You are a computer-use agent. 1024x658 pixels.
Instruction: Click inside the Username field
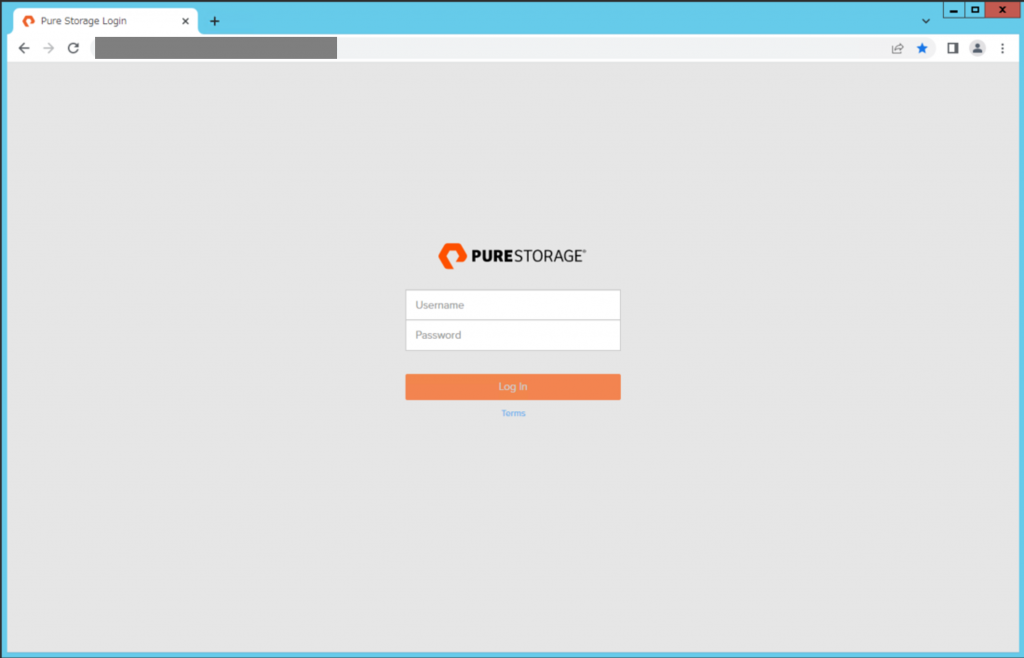pyautogui.click(x=512, y=305)
